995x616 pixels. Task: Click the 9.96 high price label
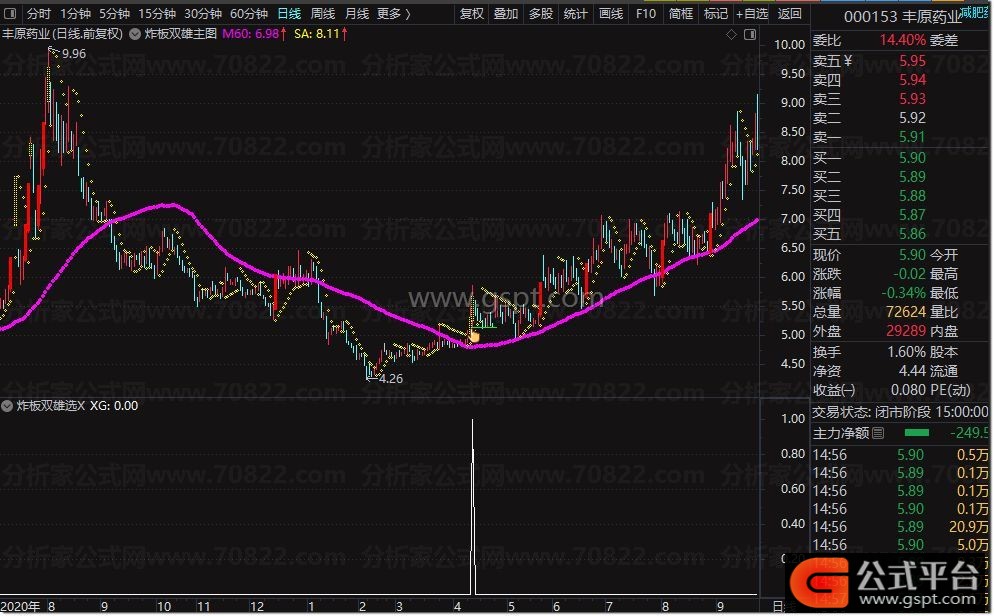coord(74,54)
